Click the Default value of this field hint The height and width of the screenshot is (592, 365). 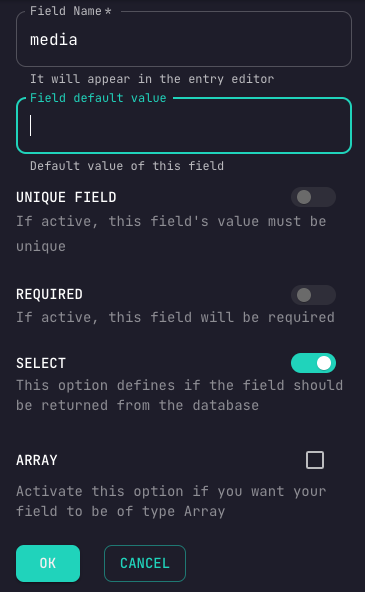(127, 166)
